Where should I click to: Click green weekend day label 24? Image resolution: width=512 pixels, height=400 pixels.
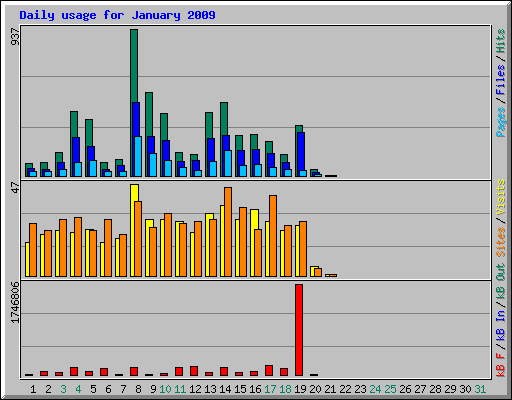pyautogui.click(x=375, y=389)
